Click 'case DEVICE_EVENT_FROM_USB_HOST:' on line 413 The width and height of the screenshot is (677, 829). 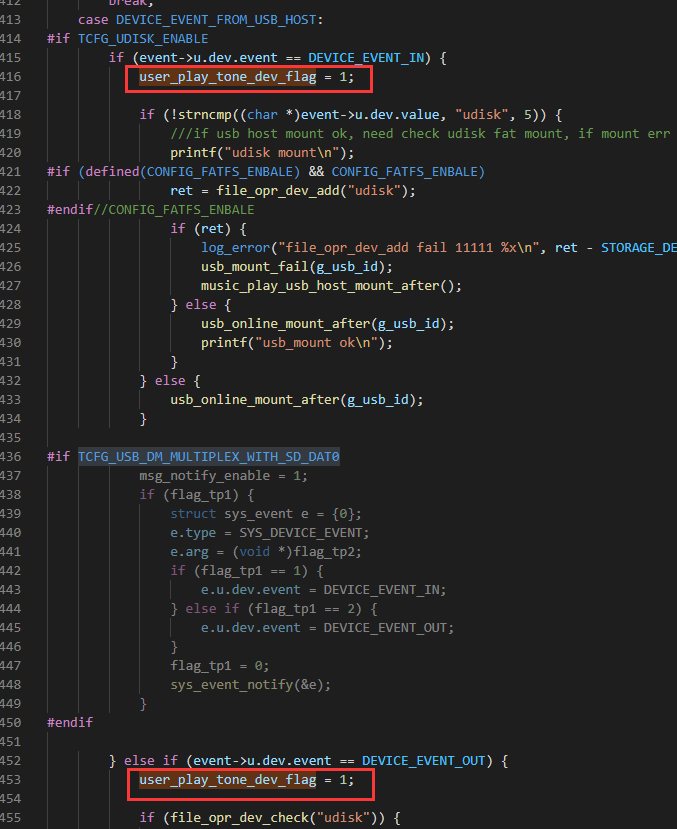pyautogui.click(x=200, y=20)
